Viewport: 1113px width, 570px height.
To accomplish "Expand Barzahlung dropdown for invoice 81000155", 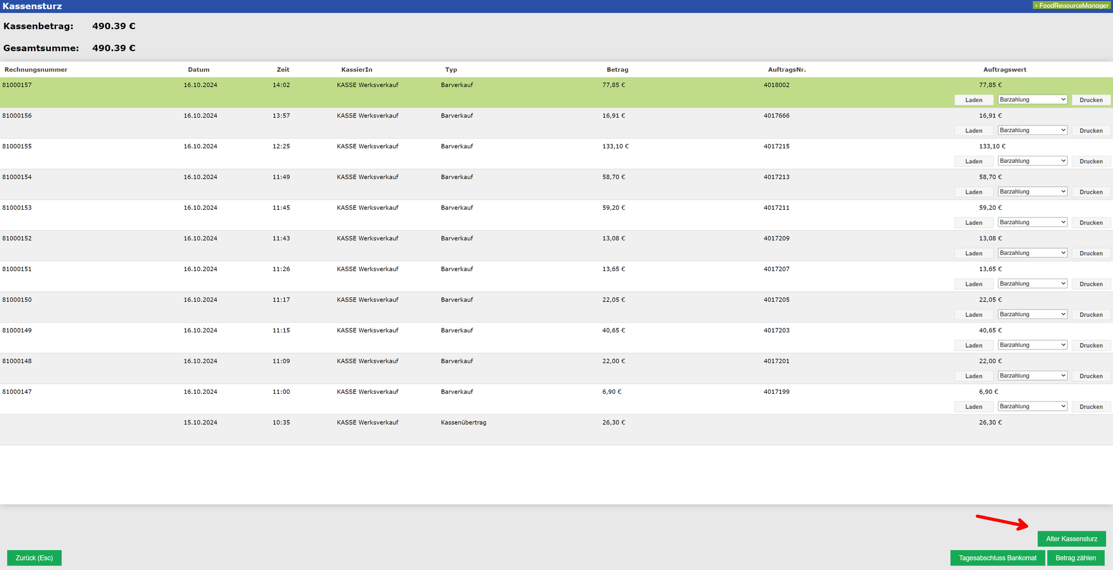I will (x=1032, y=161).
